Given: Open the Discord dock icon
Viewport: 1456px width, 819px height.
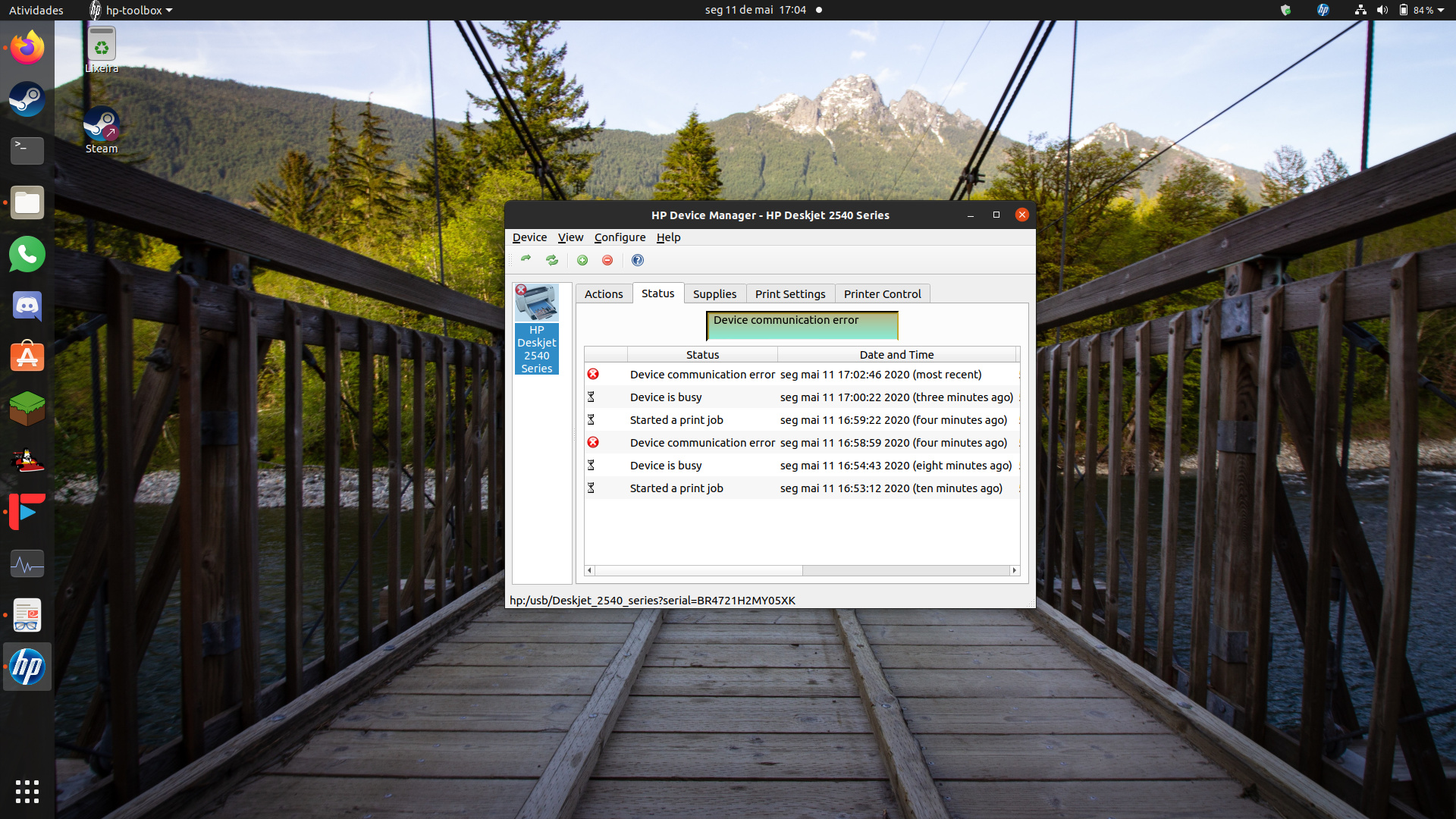Looking at the screenshot, I should (x=27, y=306).
